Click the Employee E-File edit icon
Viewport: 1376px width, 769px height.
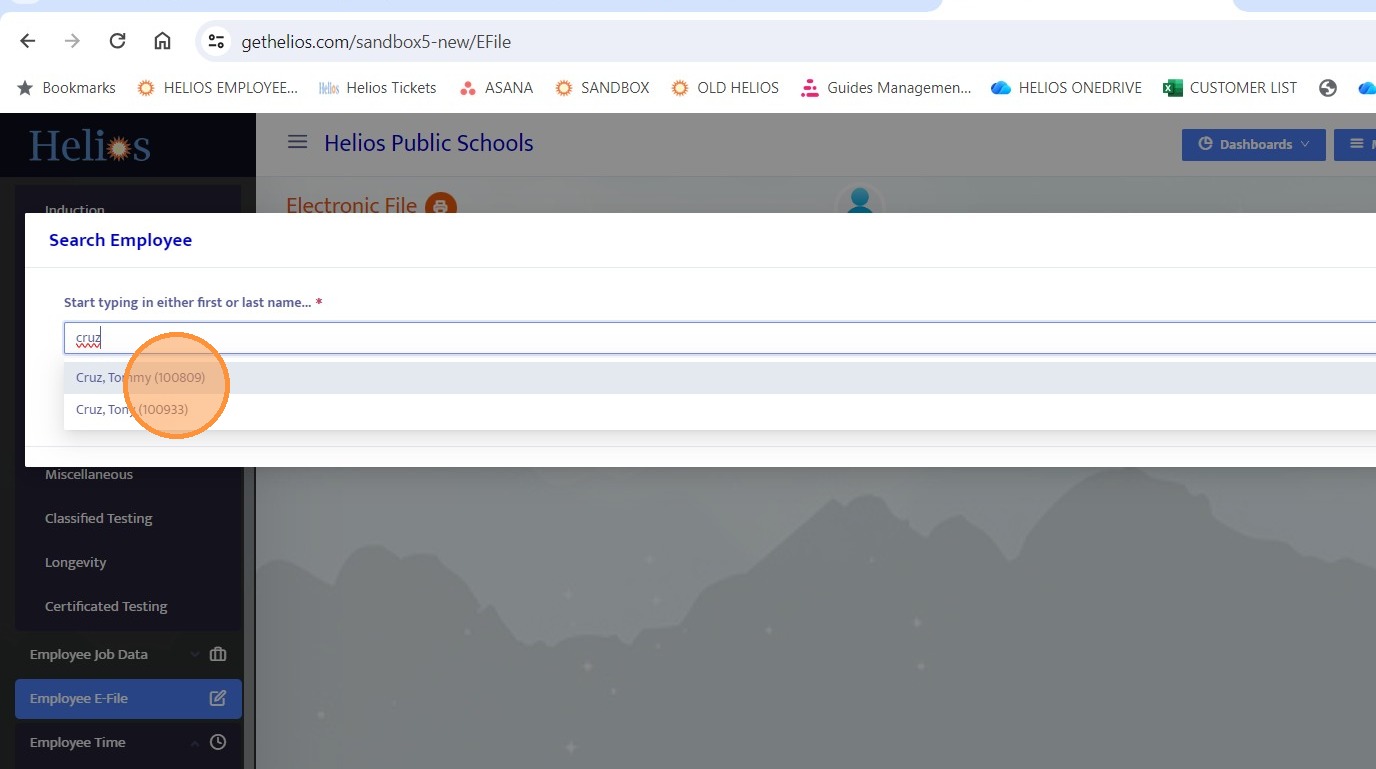[218, 699]
